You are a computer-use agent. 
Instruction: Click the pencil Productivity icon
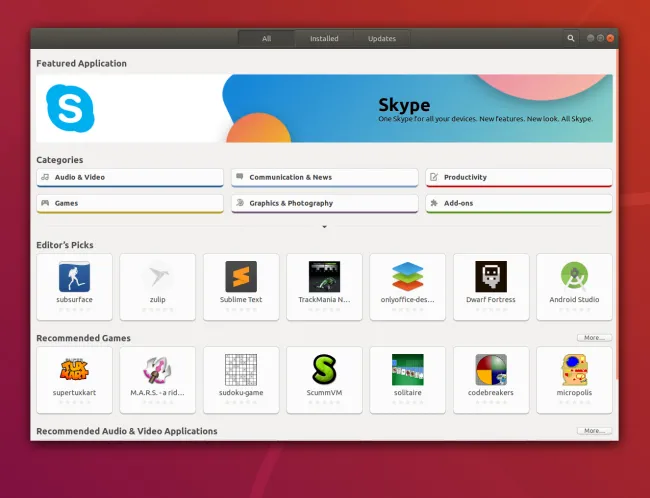click(434, 177)
